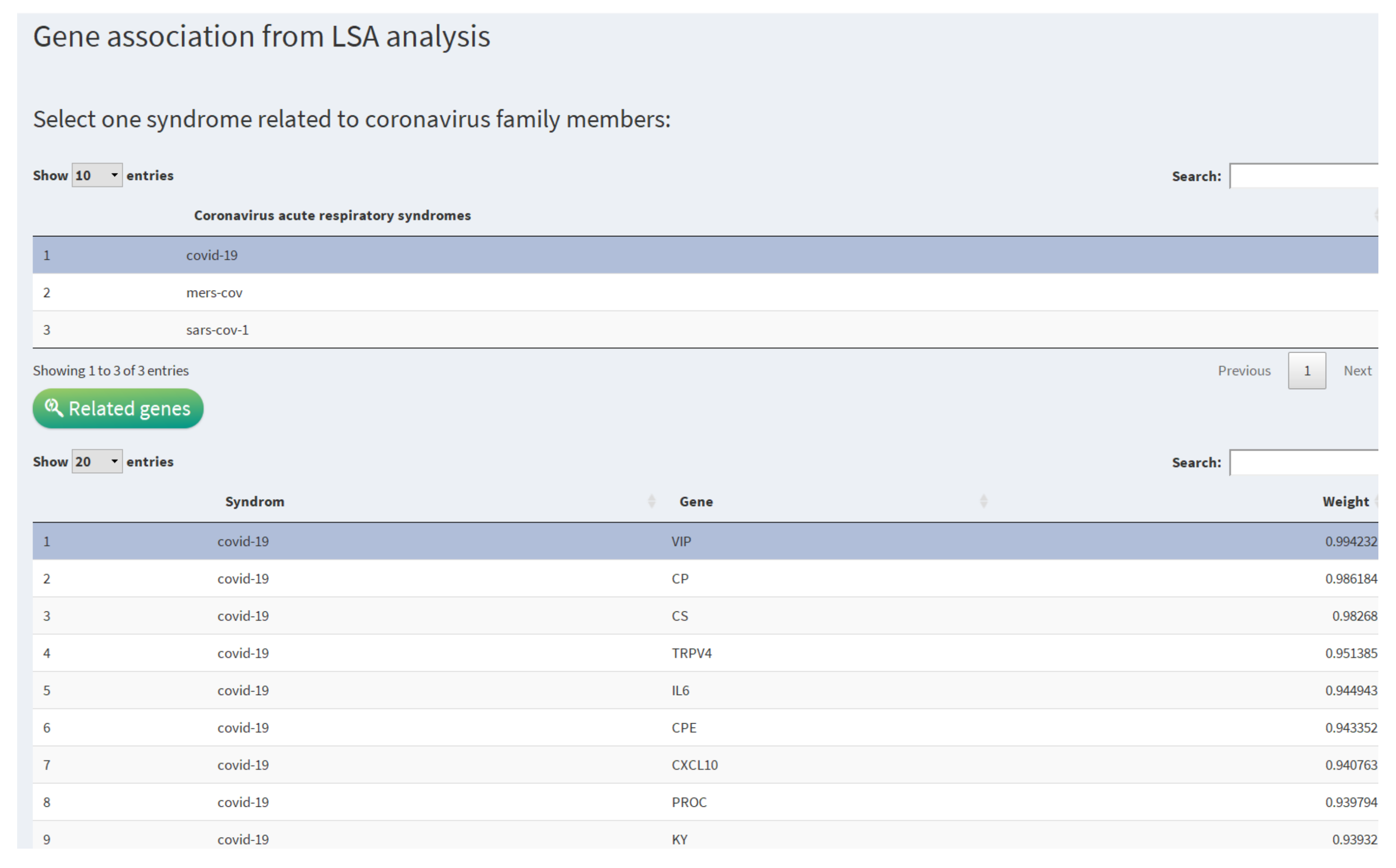Sort by Gene column arrows
The height and width of the screenshot is (868, 1396).
pyautogui.click(x=983, y=501)
